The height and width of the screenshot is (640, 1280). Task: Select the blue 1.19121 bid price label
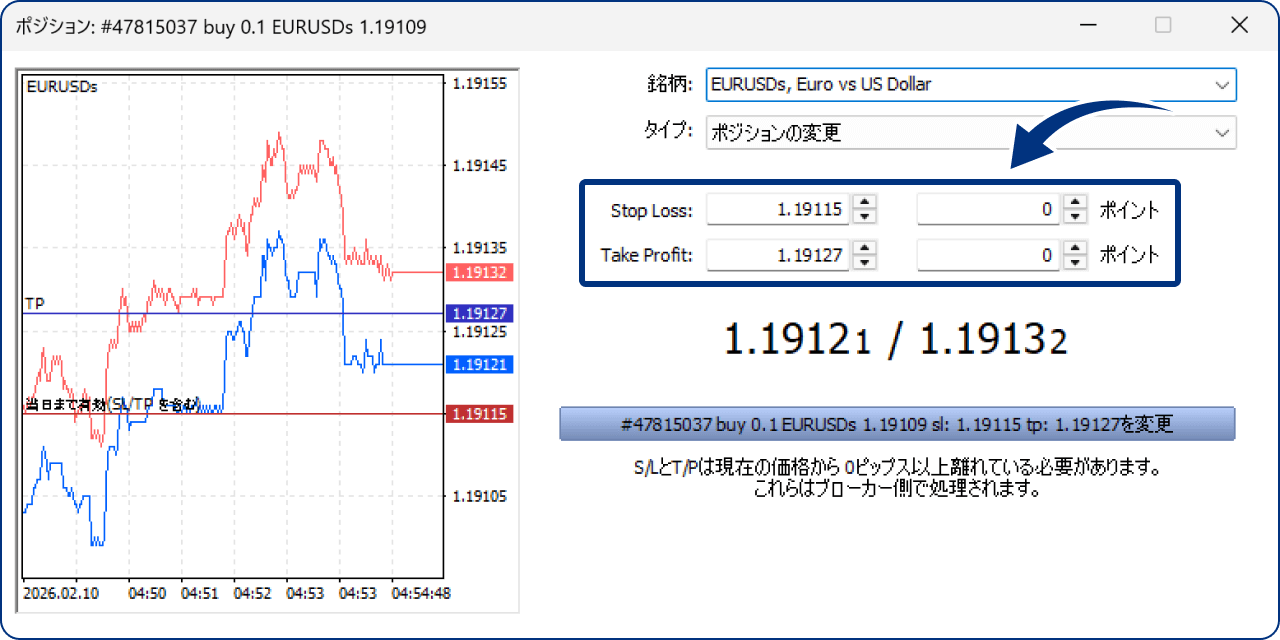(480, 365)
